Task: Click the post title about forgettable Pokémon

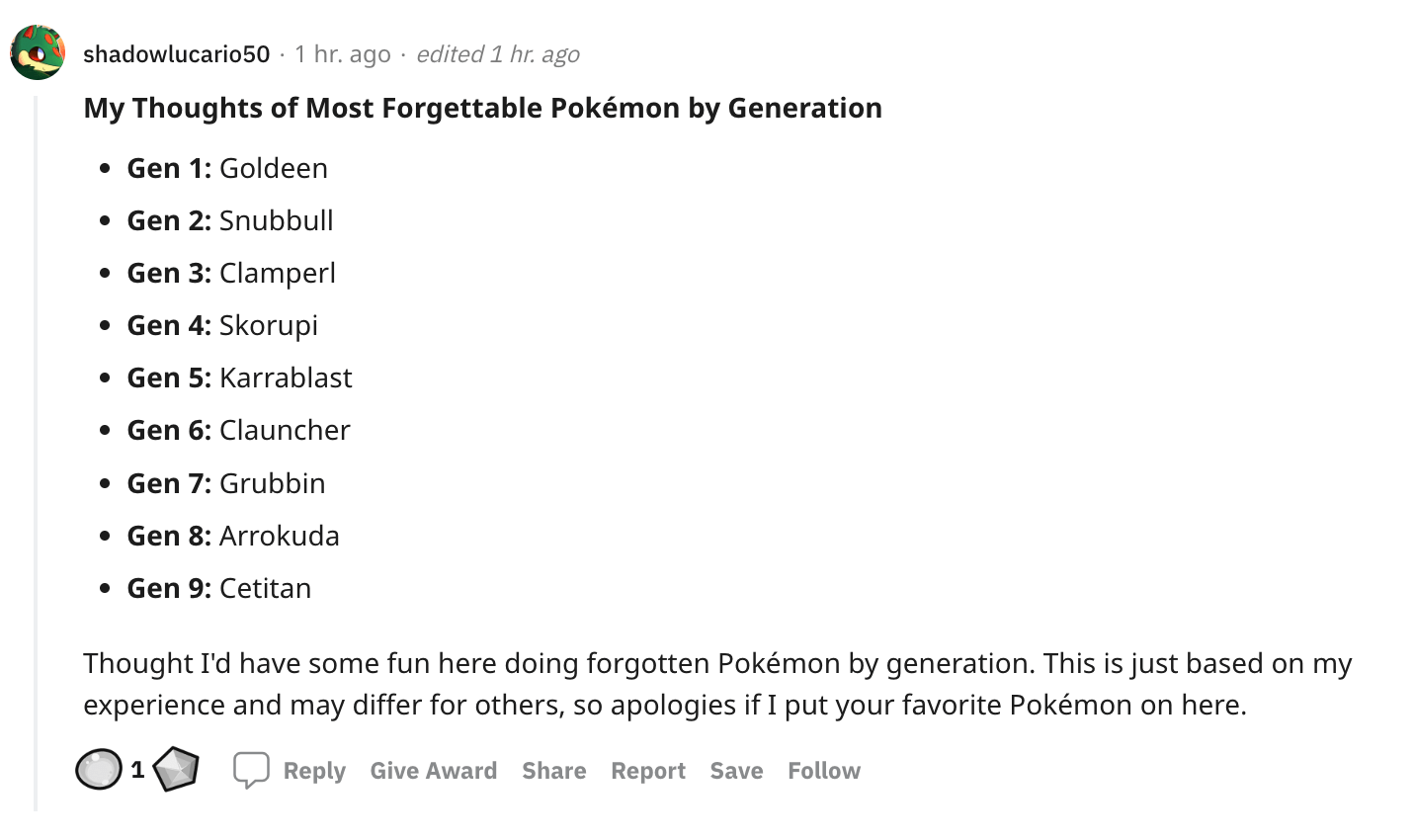Action: [x=482, y=108]
